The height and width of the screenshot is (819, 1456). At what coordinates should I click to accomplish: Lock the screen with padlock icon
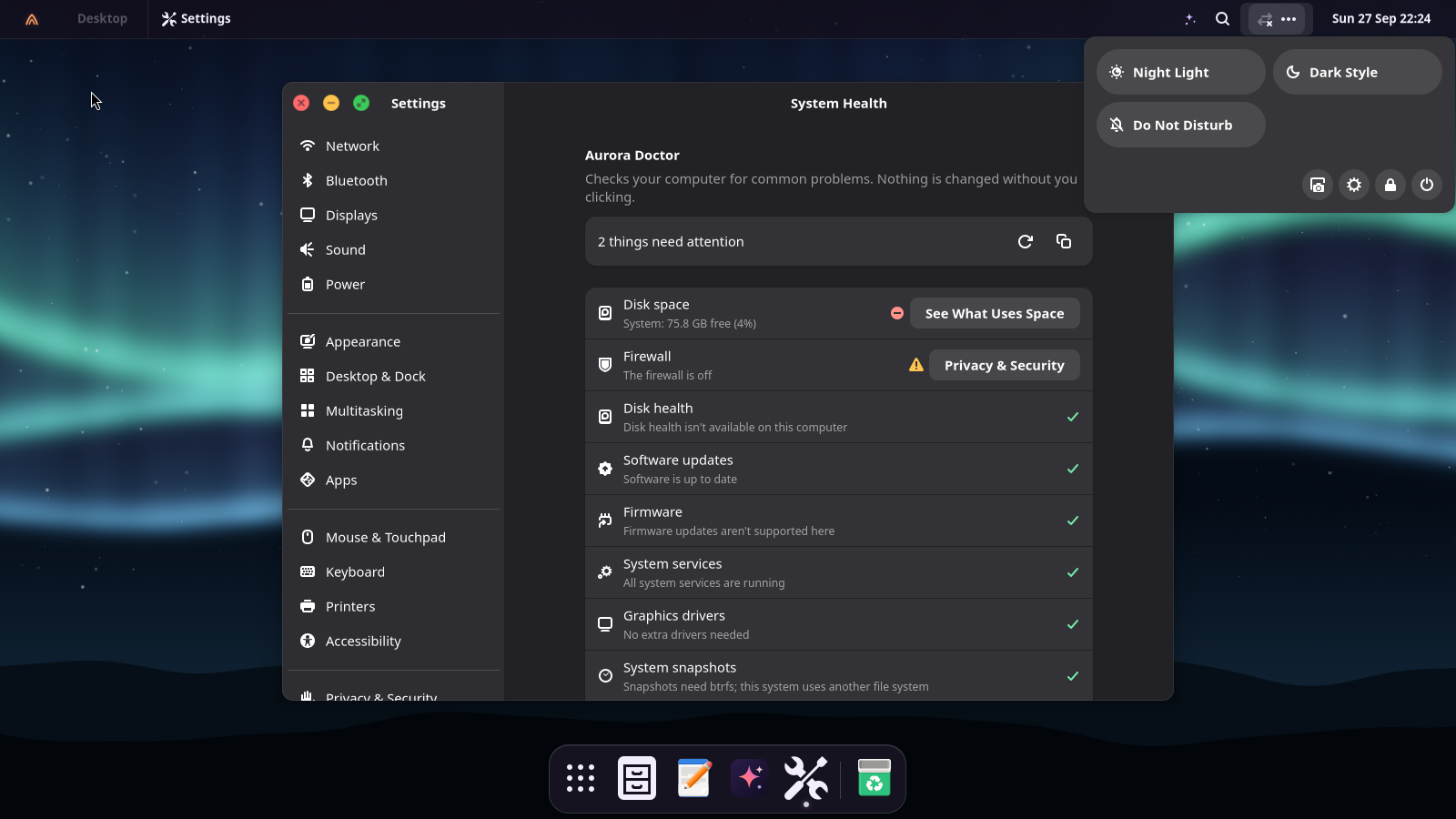[x=1390, y=185]
